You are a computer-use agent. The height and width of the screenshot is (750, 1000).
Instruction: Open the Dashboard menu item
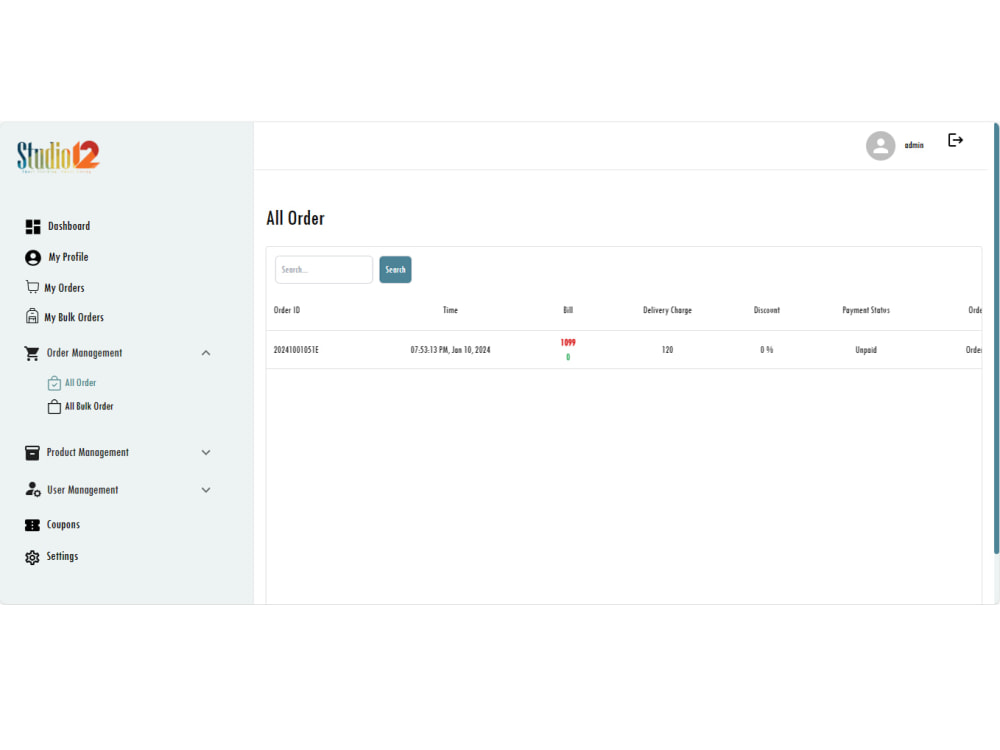[x=69, y=226]
